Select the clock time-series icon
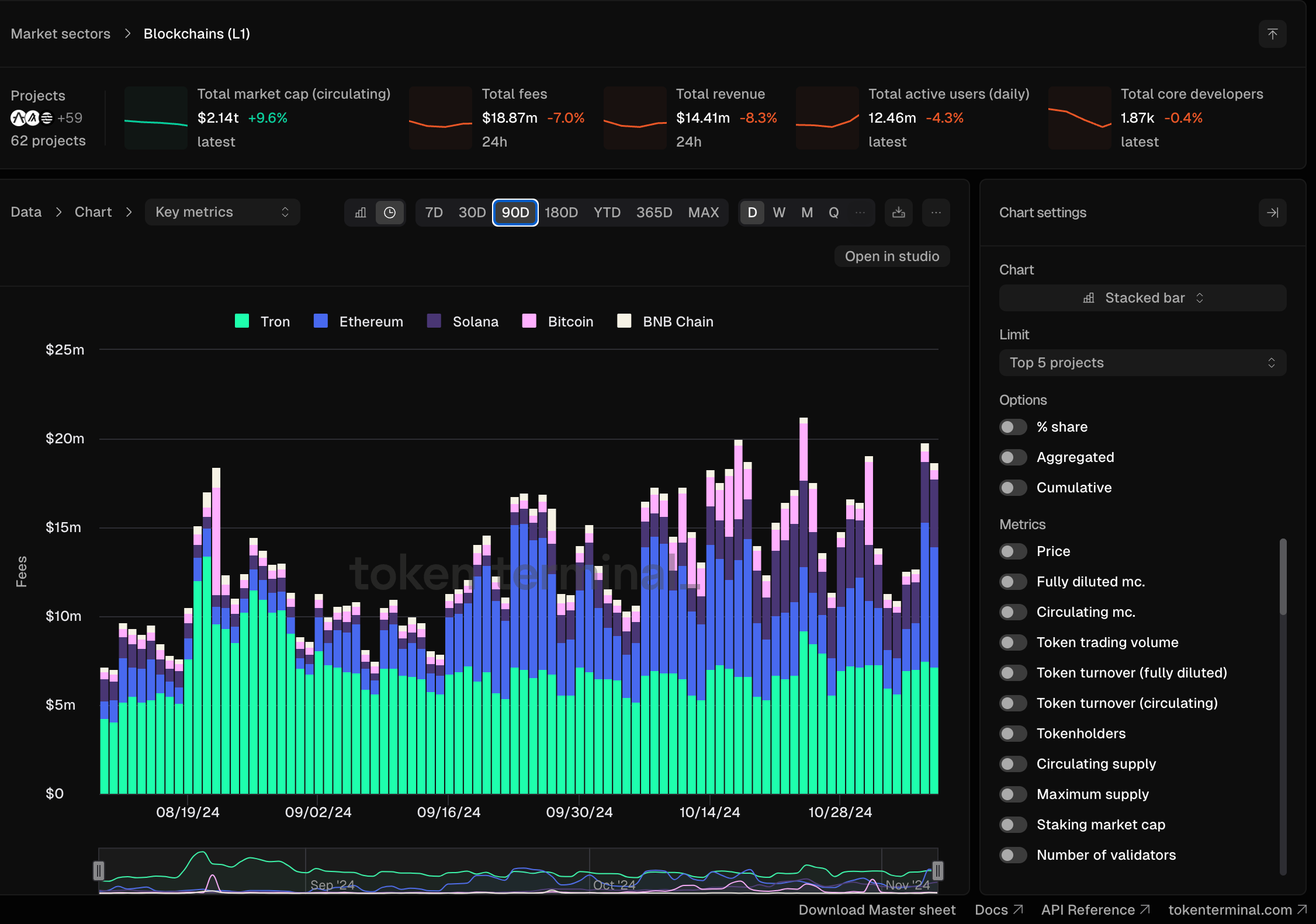This screenshot has width=1316, height=924. pos(390,213)
